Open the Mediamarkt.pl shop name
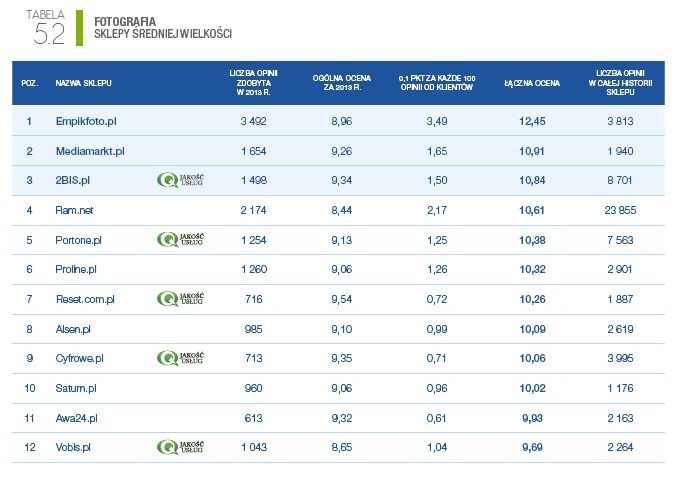 tap(90, 151)
